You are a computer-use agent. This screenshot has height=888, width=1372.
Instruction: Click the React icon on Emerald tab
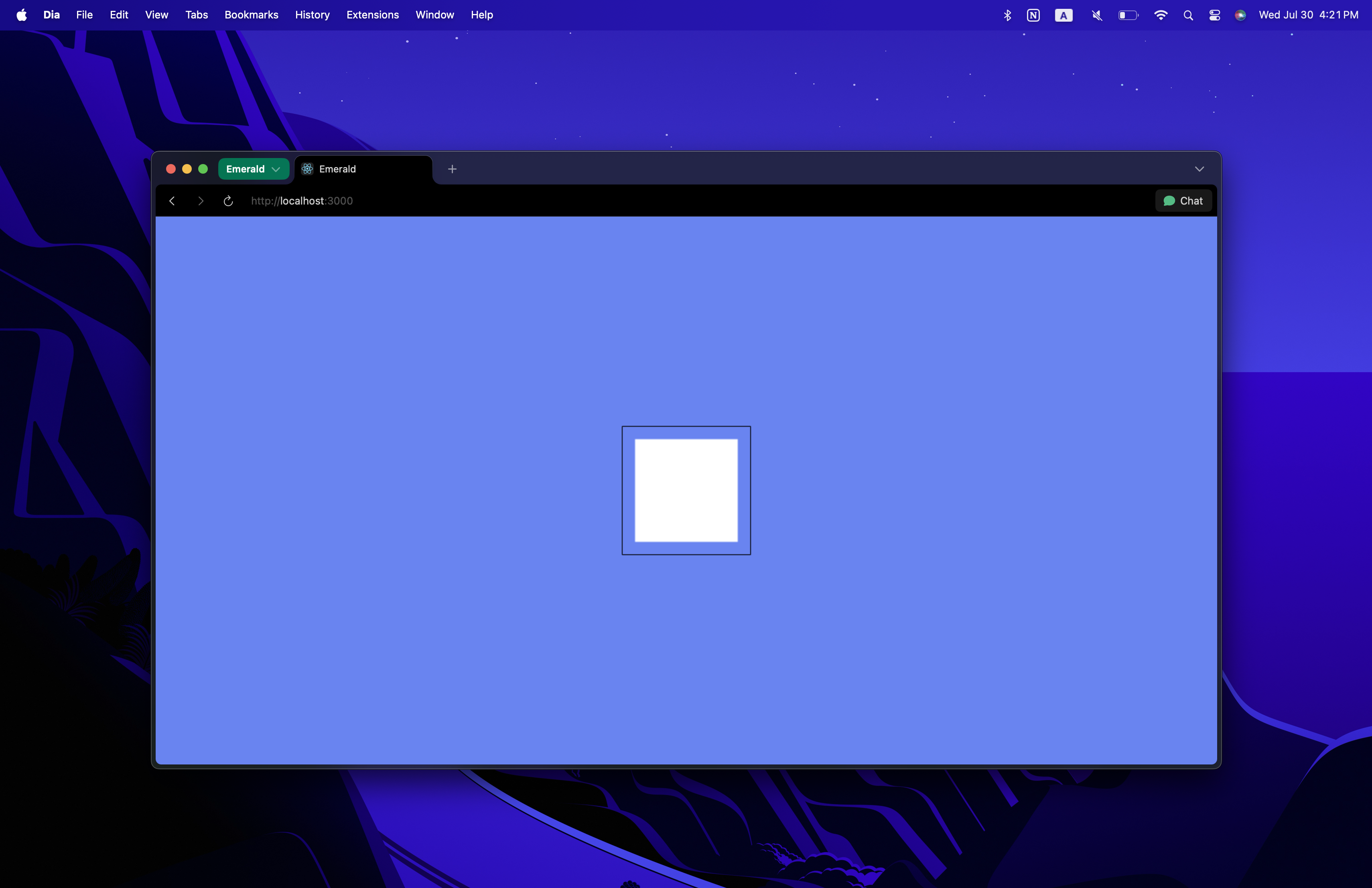pyautogui.click(x=307, y=169)
